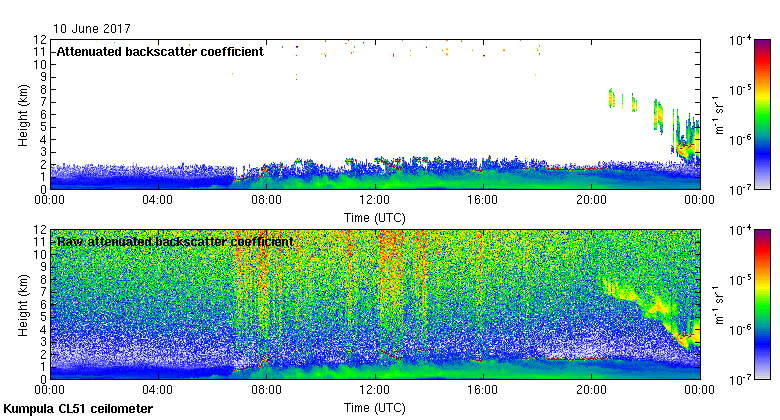Click the "6" height tick on the lower plot
Image resolution: width=780 pixels, height=420 pixels.
click(x=44, y=305)
